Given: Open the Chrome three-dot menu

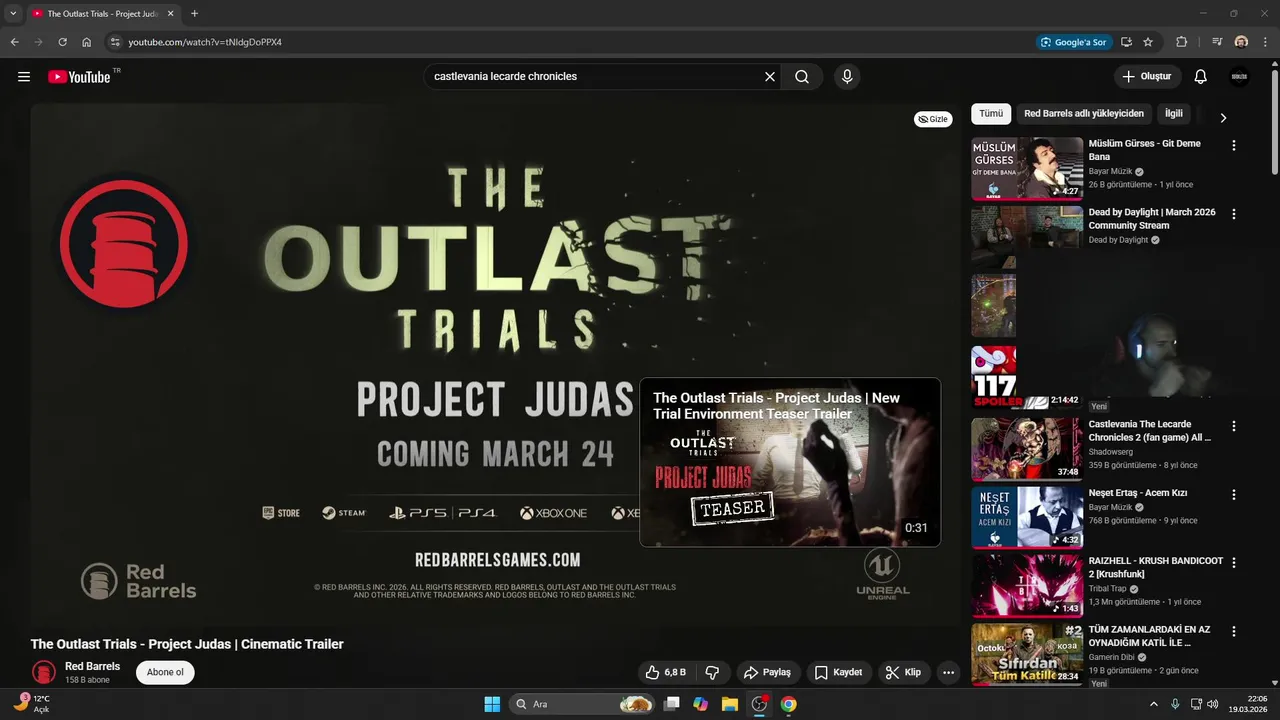Looking at the screenshot, I should pos(1265,42).
